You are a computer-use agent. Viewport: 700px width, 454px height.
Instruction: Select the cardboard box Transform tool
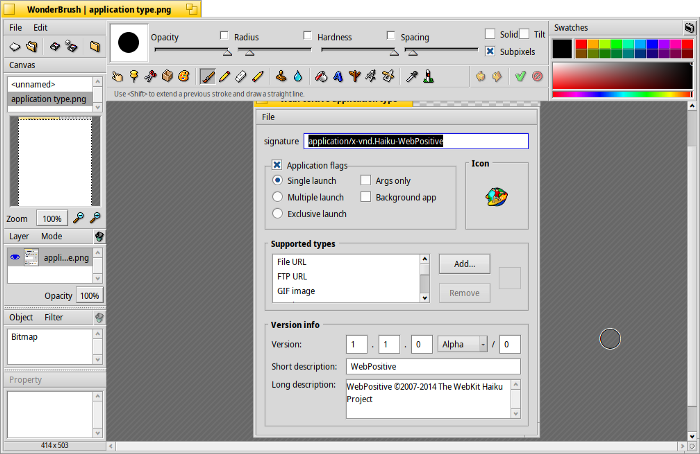(x=167, y=77)
